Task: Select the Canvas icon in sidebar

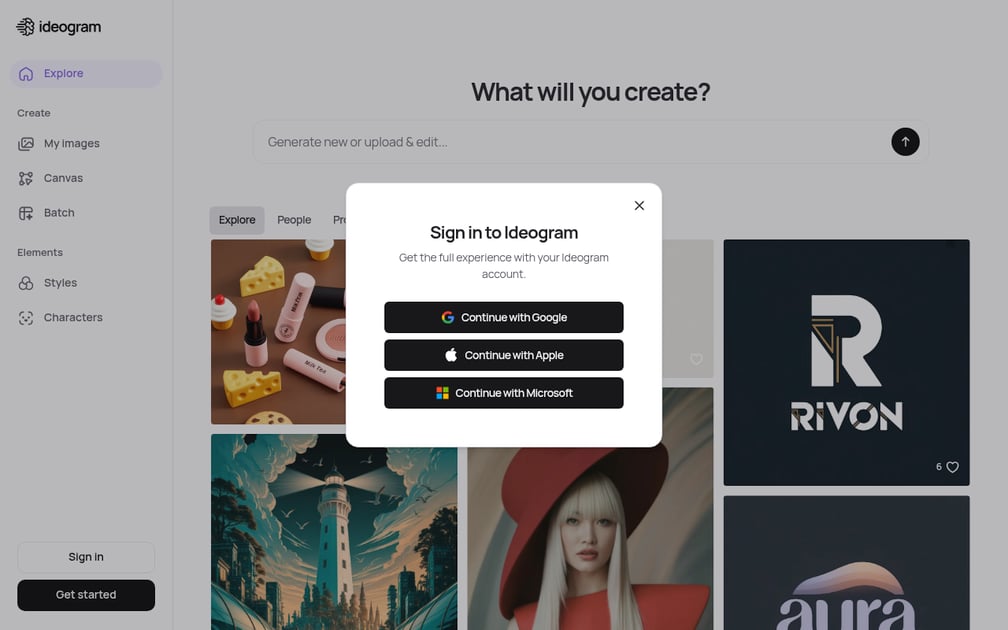Action: pyautogui.click(x=26, y=178)
